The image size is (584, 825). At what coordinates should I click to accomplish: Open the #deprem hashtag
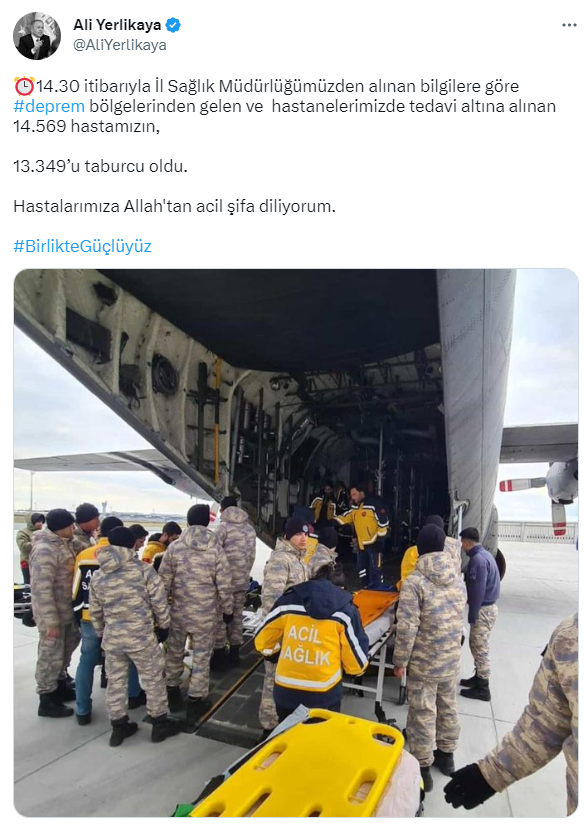[x=49, y=106]
